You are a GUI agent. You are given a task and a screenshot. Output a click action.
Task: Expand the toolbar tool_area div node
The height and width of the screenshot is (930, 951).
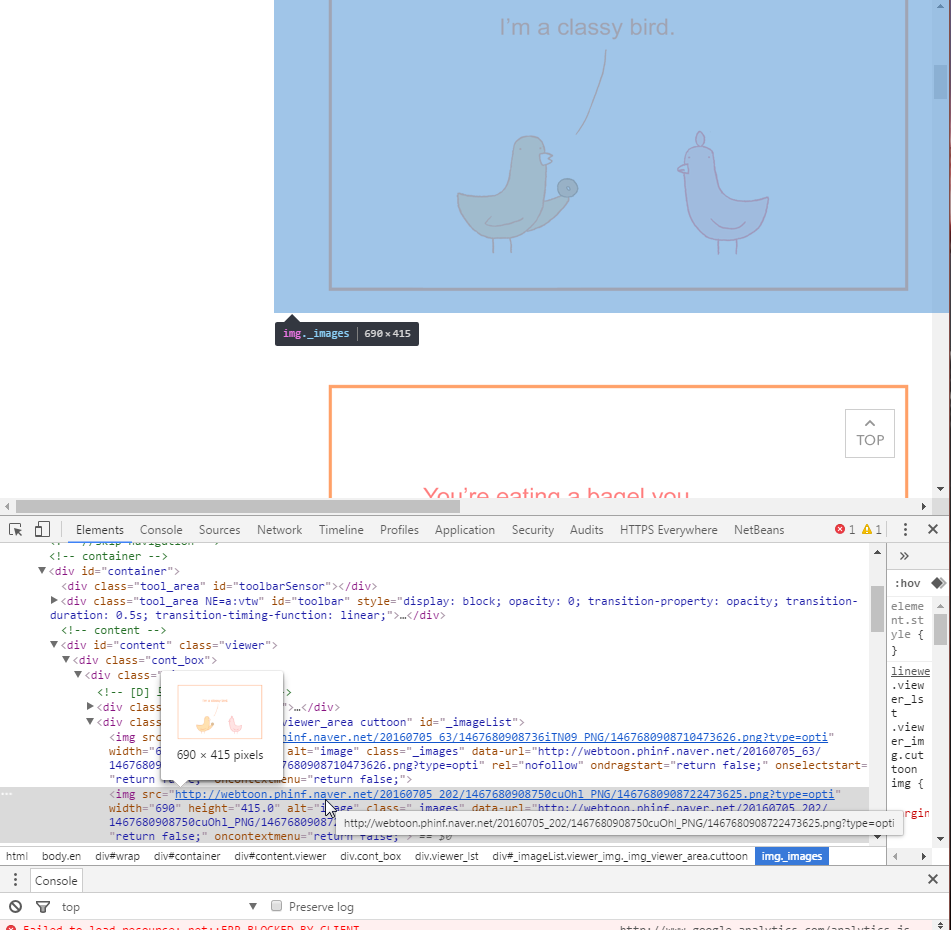click(54, 601)
